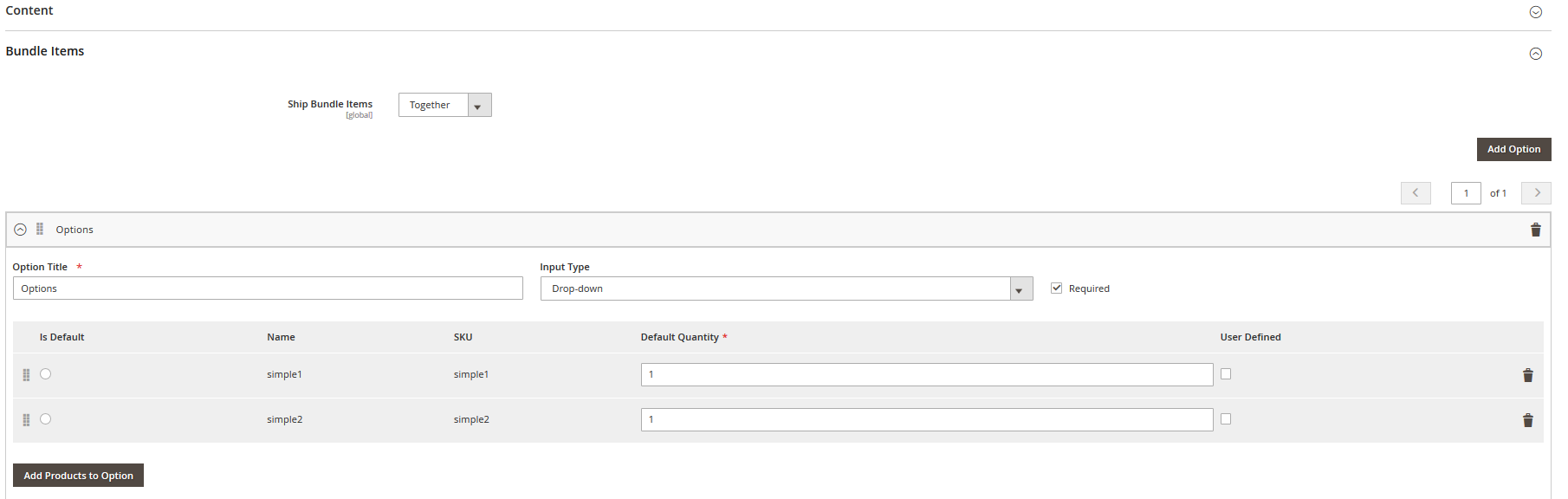
Task: Expand the Content section
Action: [1535, 12]
